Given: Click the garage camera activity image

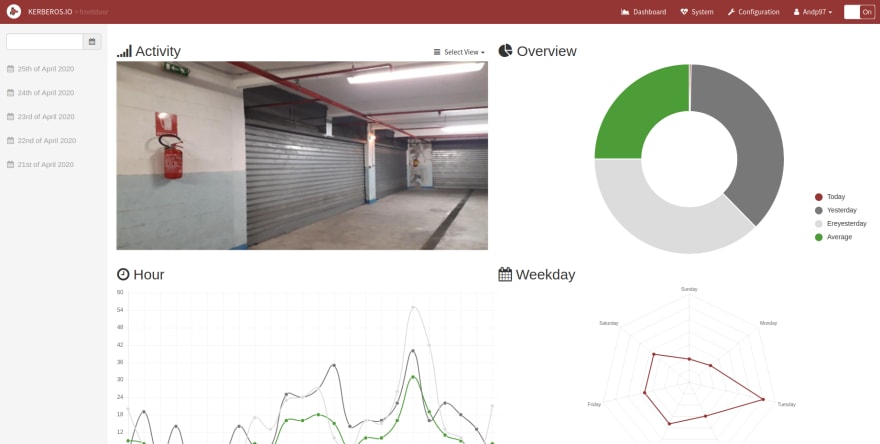Looking at the screenshot, I should pyautogui.click(x=302, y=155).
